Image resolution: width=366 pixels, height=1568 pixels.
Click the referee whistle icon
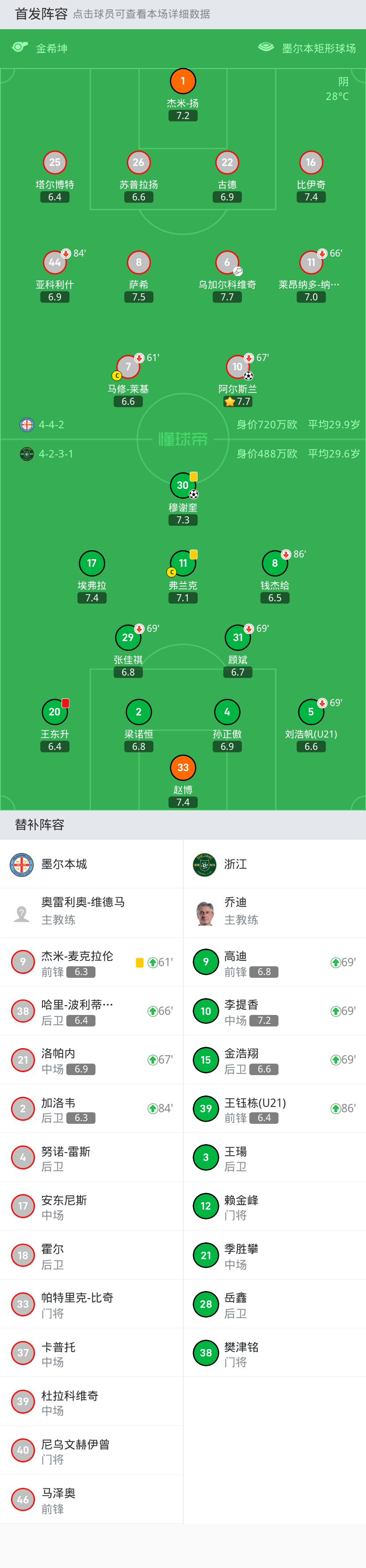[20, 47]
